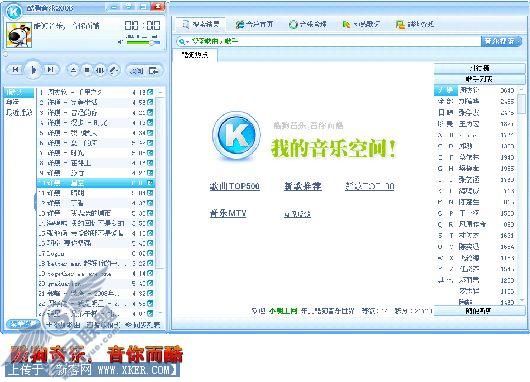Select playlist row 17 with the short English title

coord(96,253)
